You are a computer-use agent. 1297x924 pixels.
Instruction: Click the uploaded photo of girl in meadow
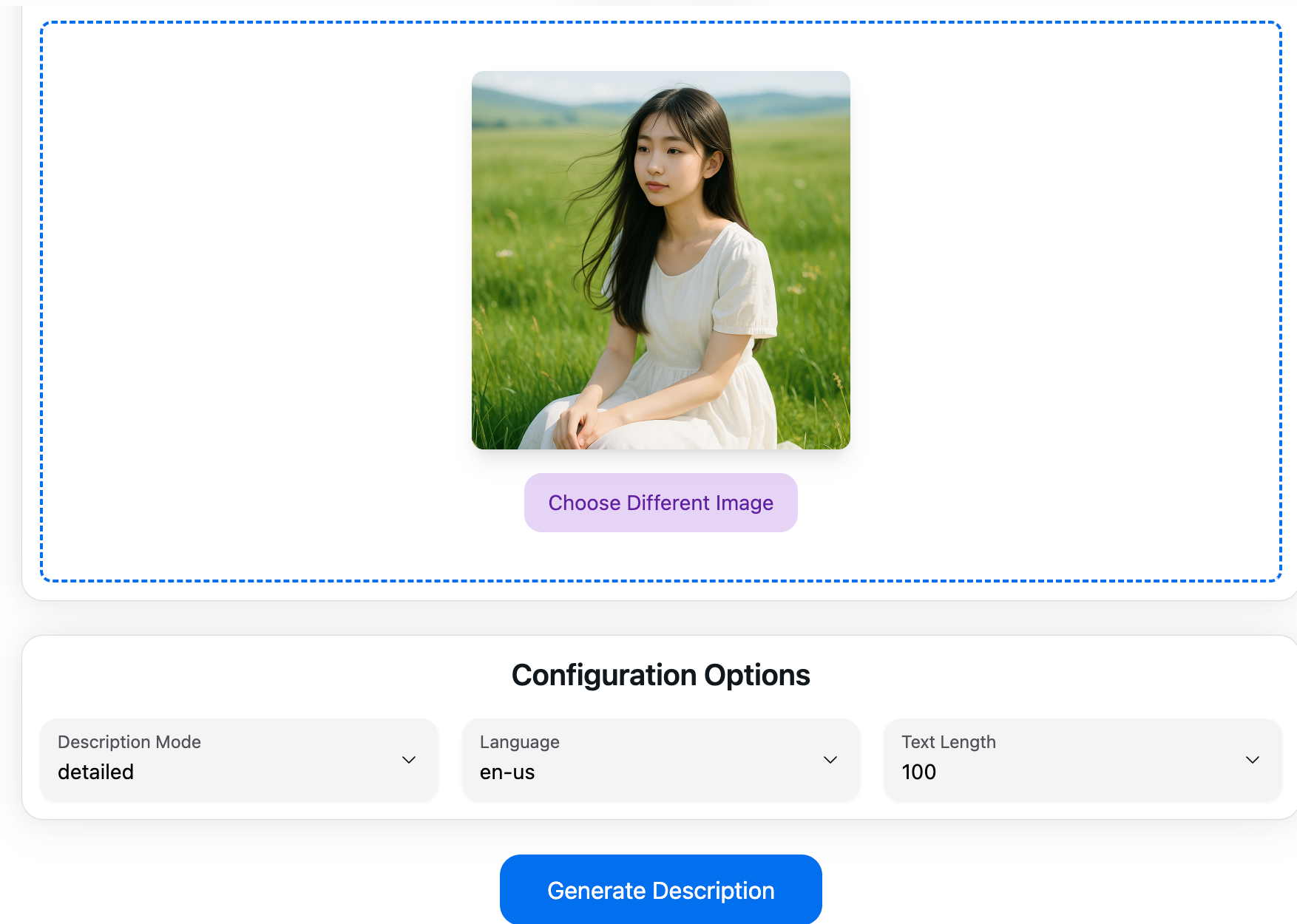coord(660,260)
